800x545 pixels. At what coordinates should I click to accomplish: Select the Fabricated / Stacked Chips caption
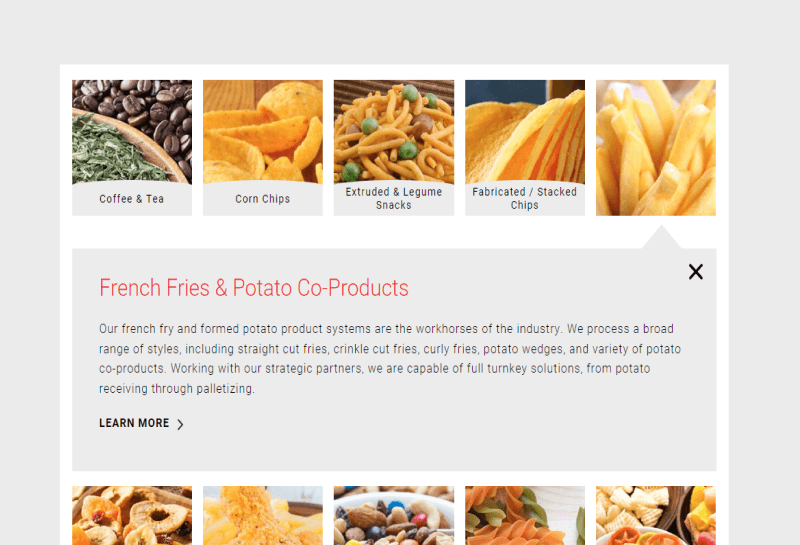point(524,198)
